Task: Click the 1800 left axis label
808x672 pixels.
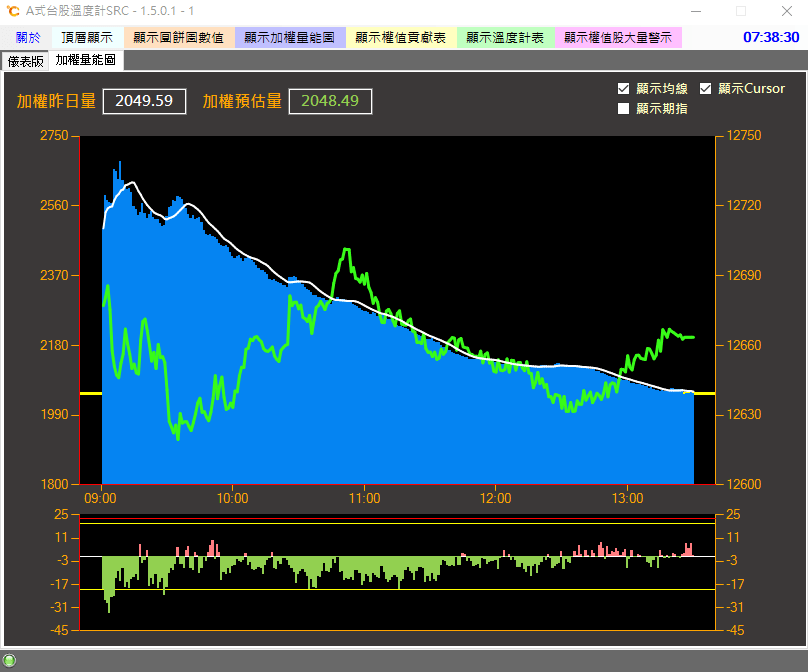Action: point(54,484)
